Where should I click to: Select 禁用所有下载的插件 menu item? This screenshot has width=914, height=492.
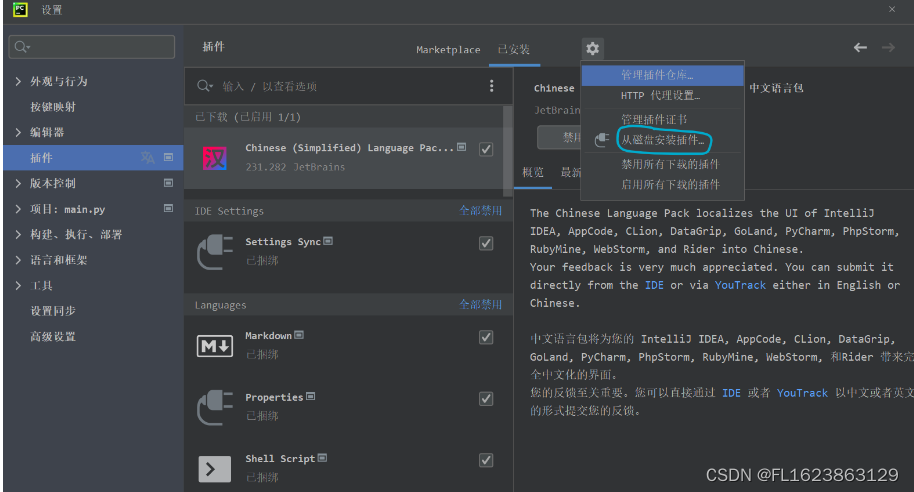[663, 164]
